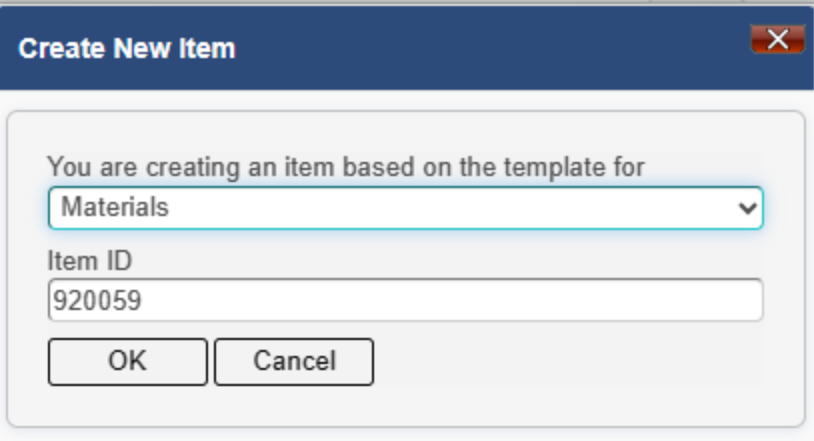Click the dialog's blue title bar
The width and height of the screenshot is (814, 441).
click(407, 48)
